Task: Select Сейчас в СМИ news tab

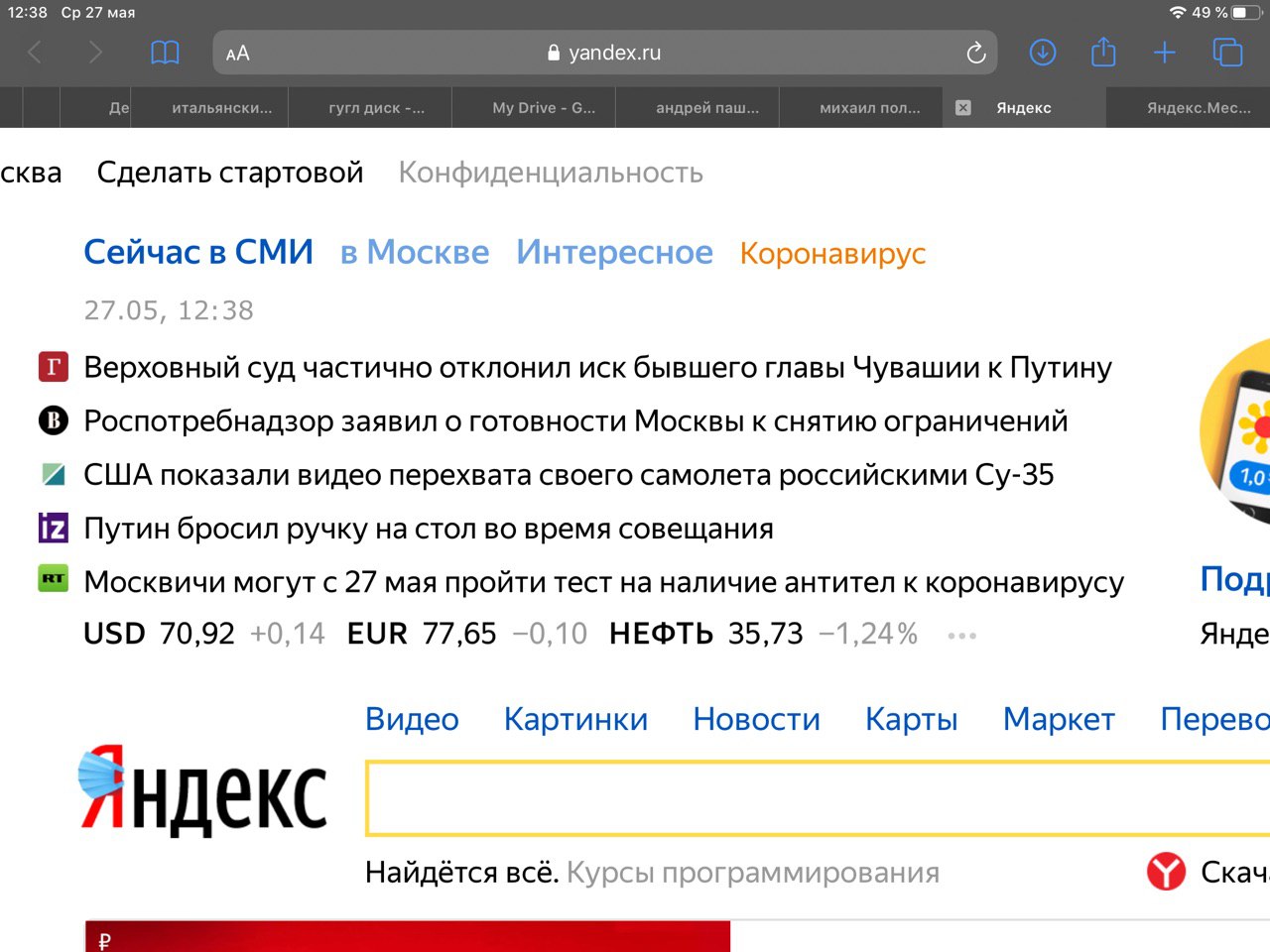Action: [198, 252]
